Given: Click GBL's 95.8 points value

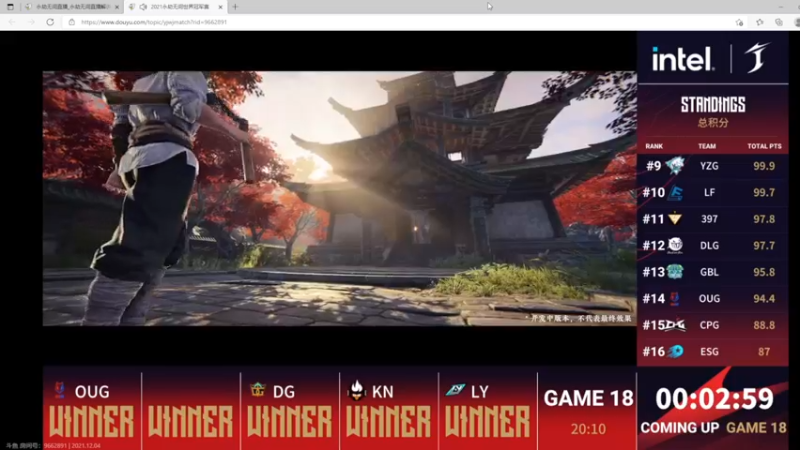Looking at the screenshot, I should click(764, 272).
